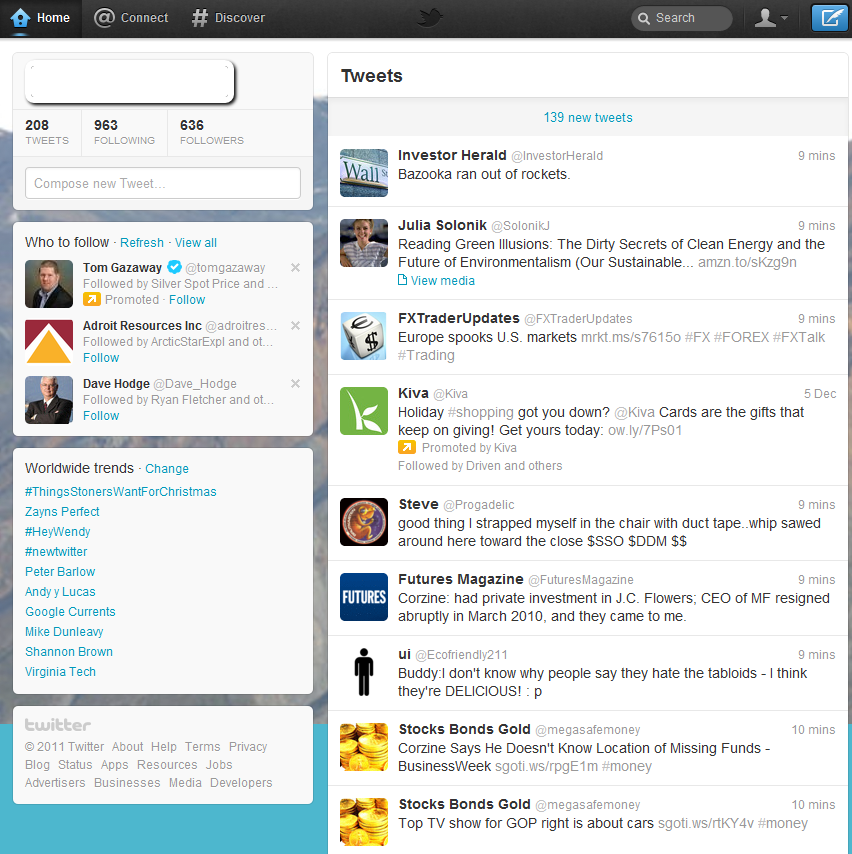Viewport: 852px width, 854px height.
Task: Open Julia Solonik's avatar
Action: (364, 243)
